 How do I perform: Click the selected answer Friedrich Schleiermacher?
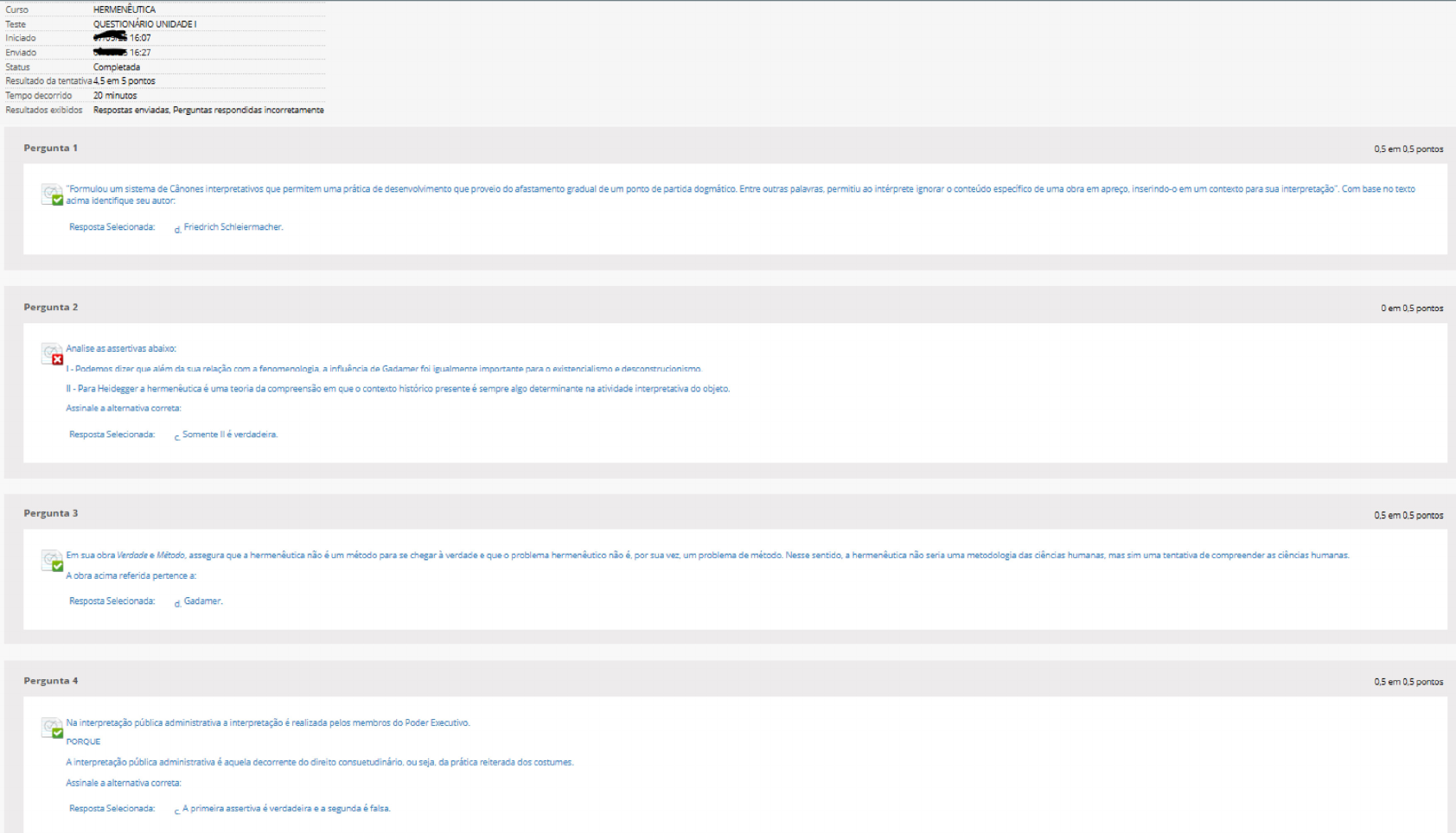pyautogui.click(x=233, y=227)
